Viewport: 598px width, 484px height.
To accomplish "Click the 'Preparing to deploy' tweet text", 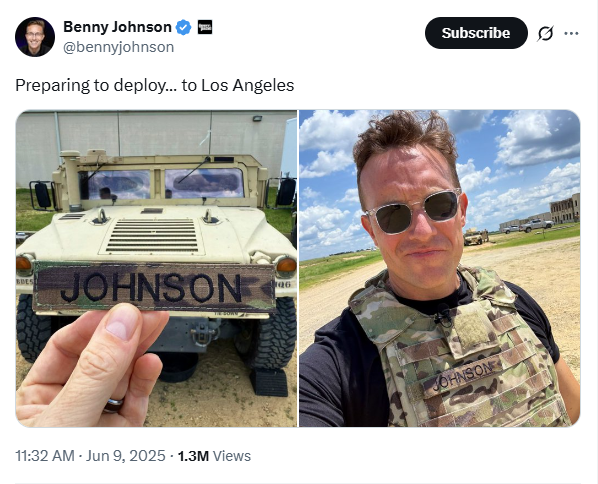I will click(154, 85).
